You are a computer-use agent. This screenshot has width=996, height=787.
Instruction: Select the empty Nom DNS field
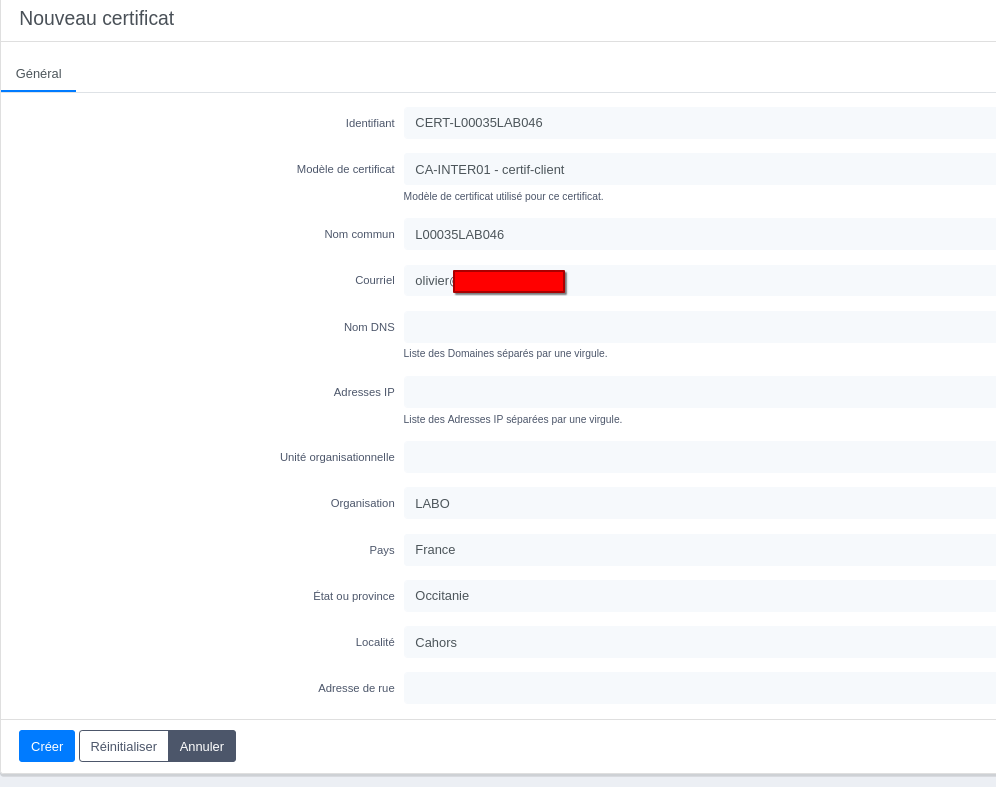coord(699,327)
